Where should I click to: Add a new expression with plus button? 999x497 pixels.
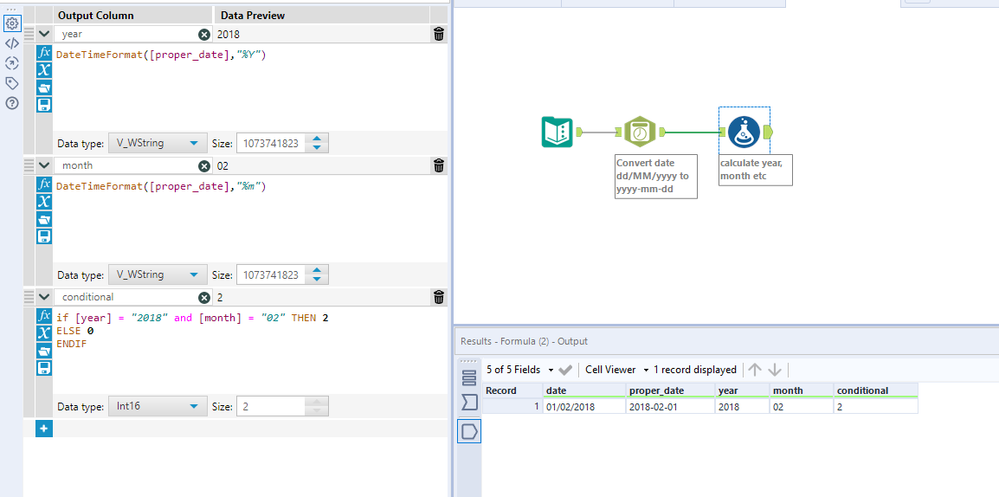(44, 429)
